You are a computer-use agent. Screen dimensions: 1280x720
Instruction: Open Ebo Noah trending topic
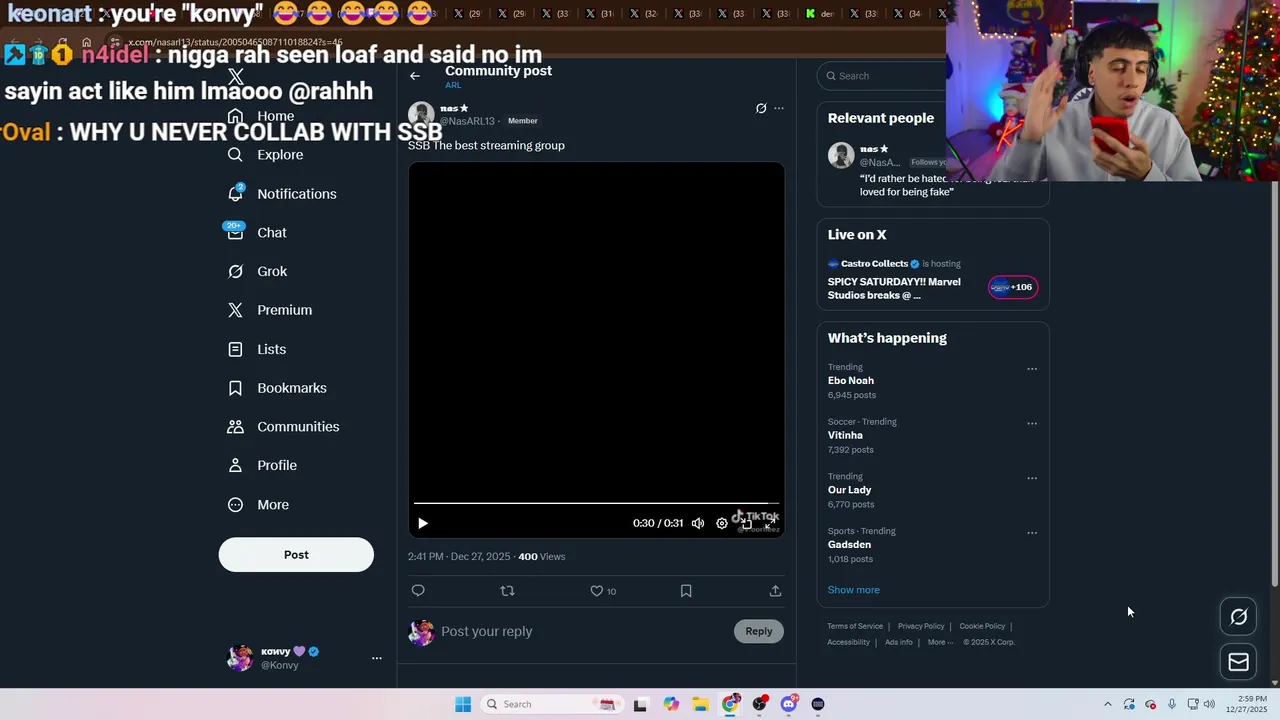[851, 381]
